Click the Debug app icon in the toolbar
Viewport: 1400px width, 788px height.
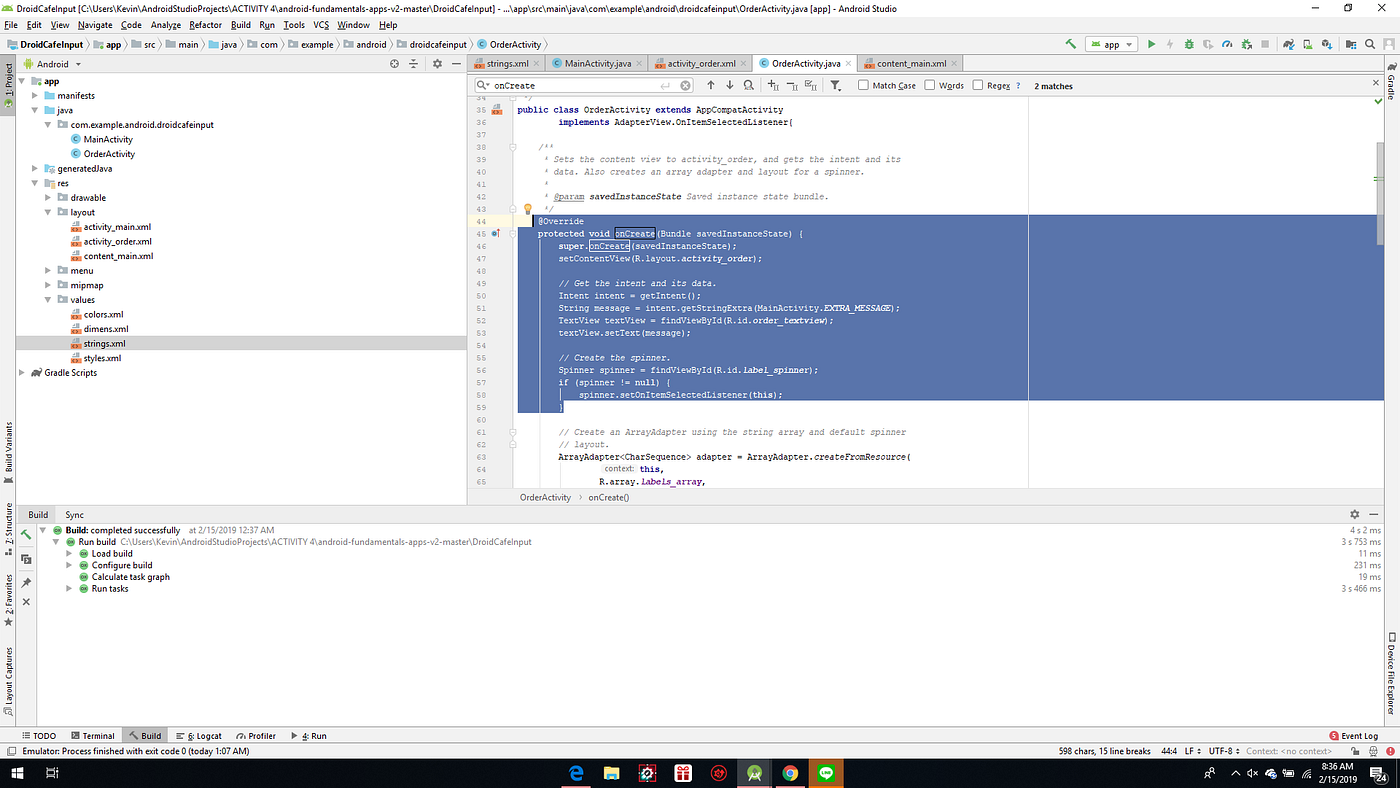[1190, 44]
